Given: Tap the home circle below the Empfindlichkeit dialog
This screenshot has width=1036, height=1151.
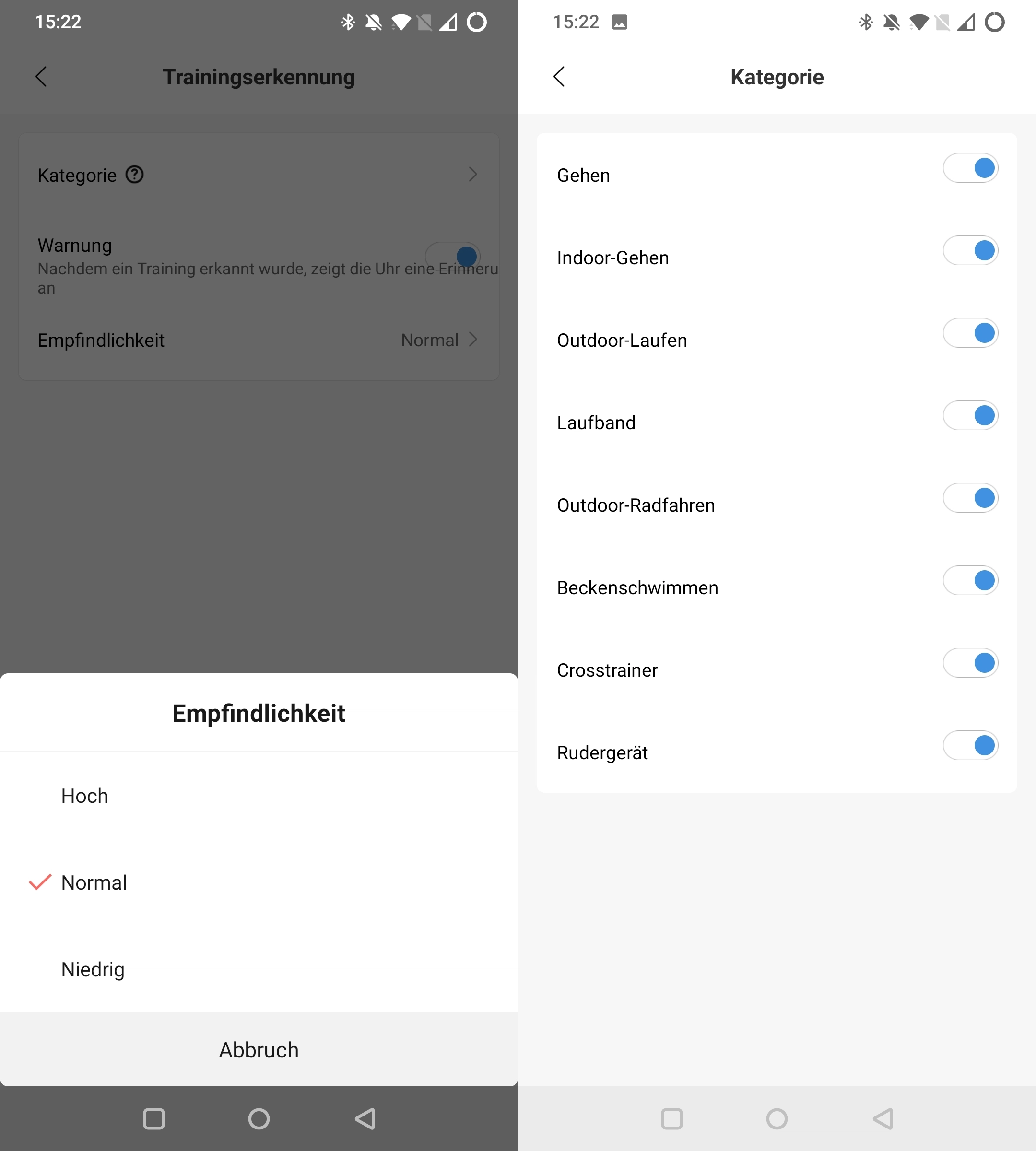Looking at the screenshot, I should [x=259, y=1118].
